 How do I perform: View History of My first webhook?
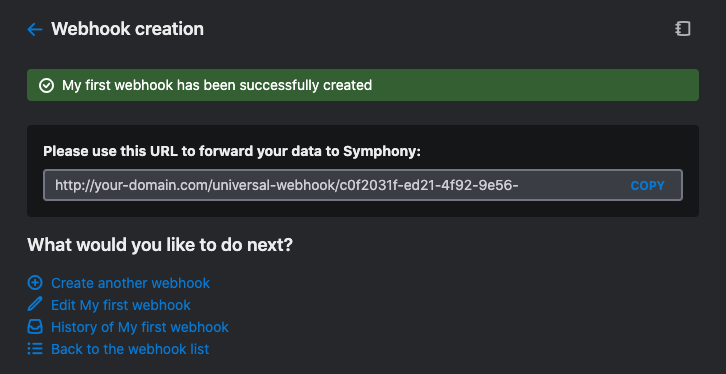(140, 327)
